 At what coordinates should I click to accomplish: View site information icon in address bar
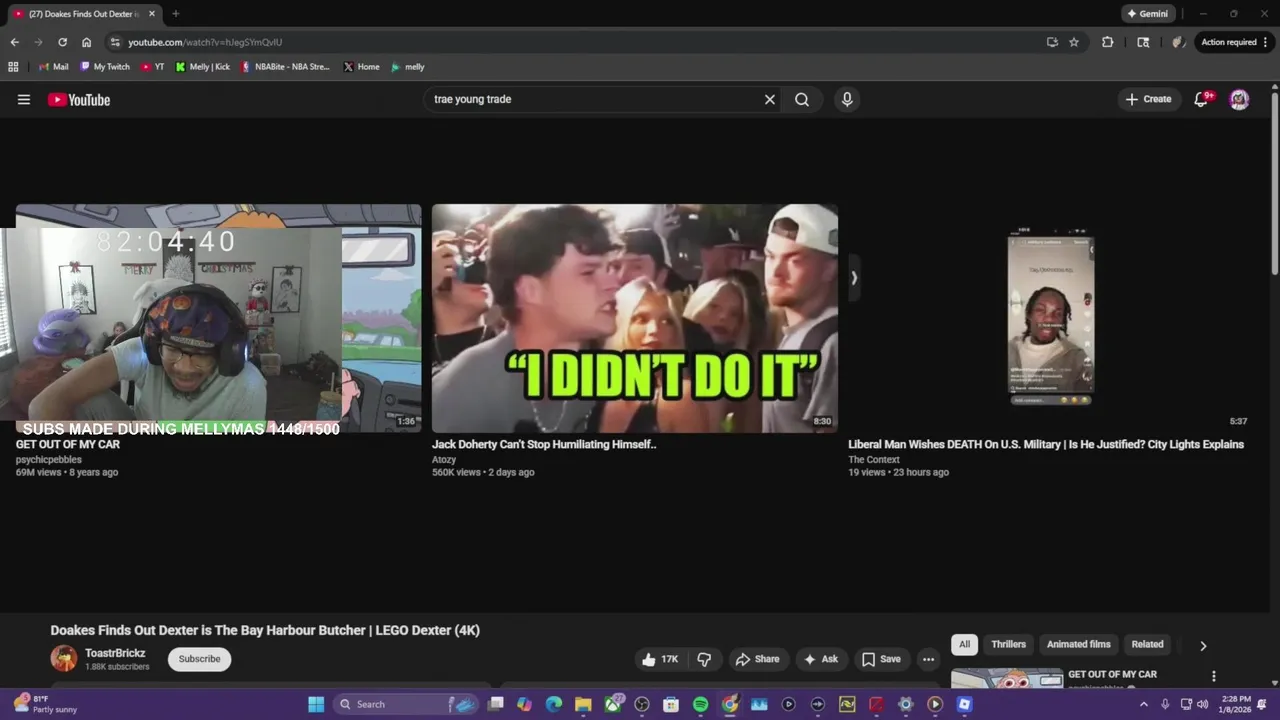click(115, 42)
